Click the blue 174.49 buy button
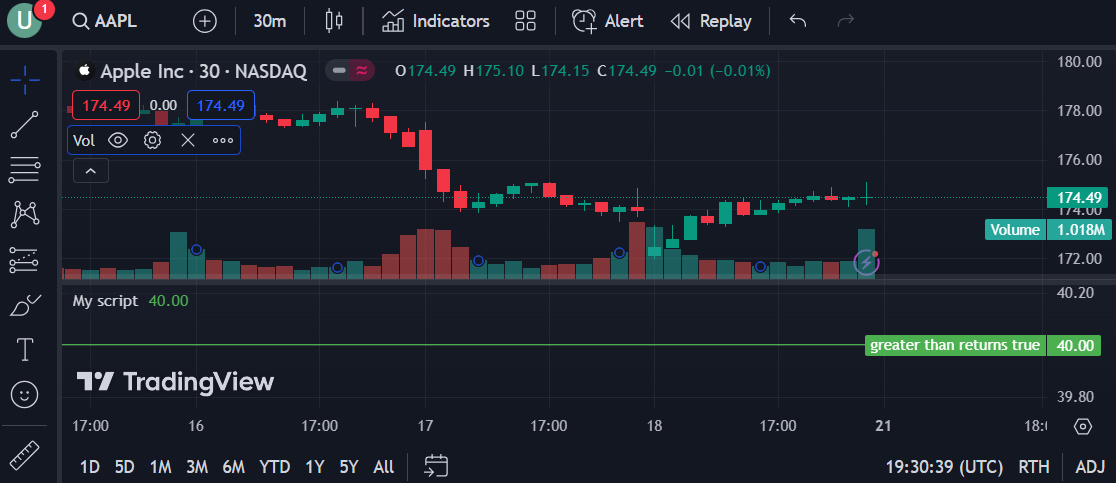The width and height of the screenshot is (1116, 483). tap(221, 105)
